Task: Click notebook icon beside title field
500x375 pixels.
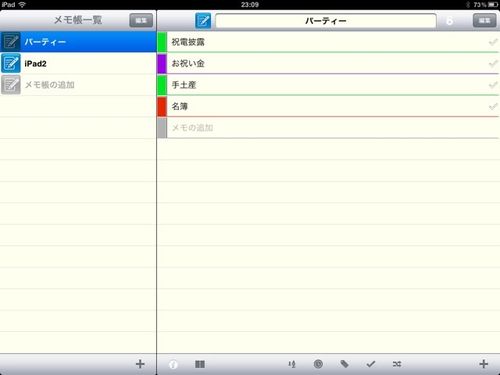Action: click(203, 21)
